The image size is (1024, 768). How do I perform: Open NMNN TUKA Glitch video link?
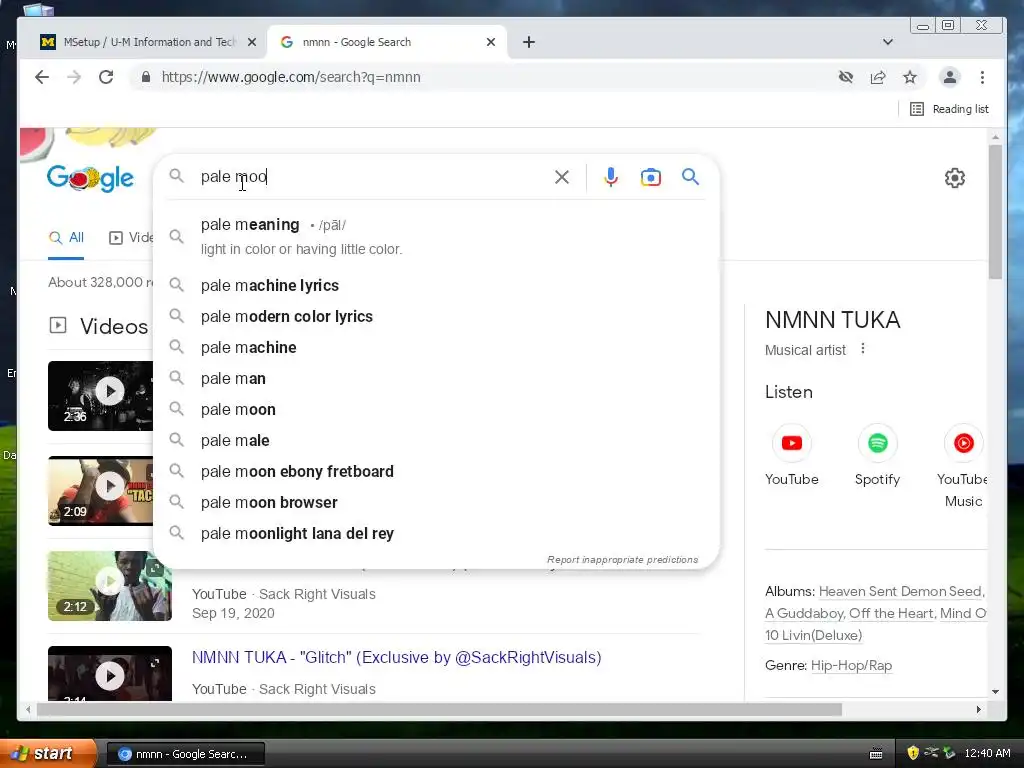396,657
